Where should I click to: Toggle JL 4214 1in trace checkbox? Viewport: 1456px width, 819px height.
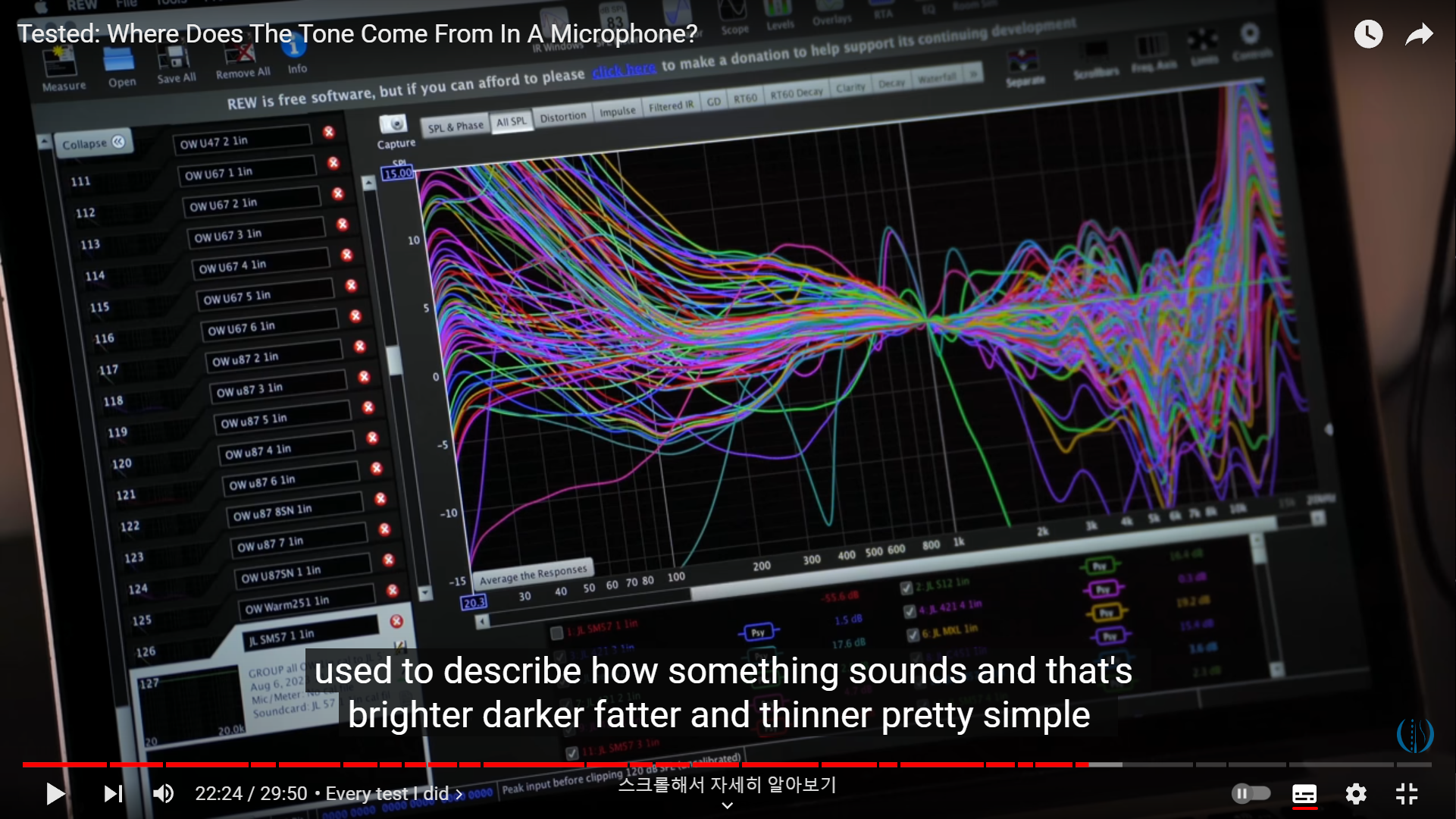pyautogui.click(x=910, y=610)
